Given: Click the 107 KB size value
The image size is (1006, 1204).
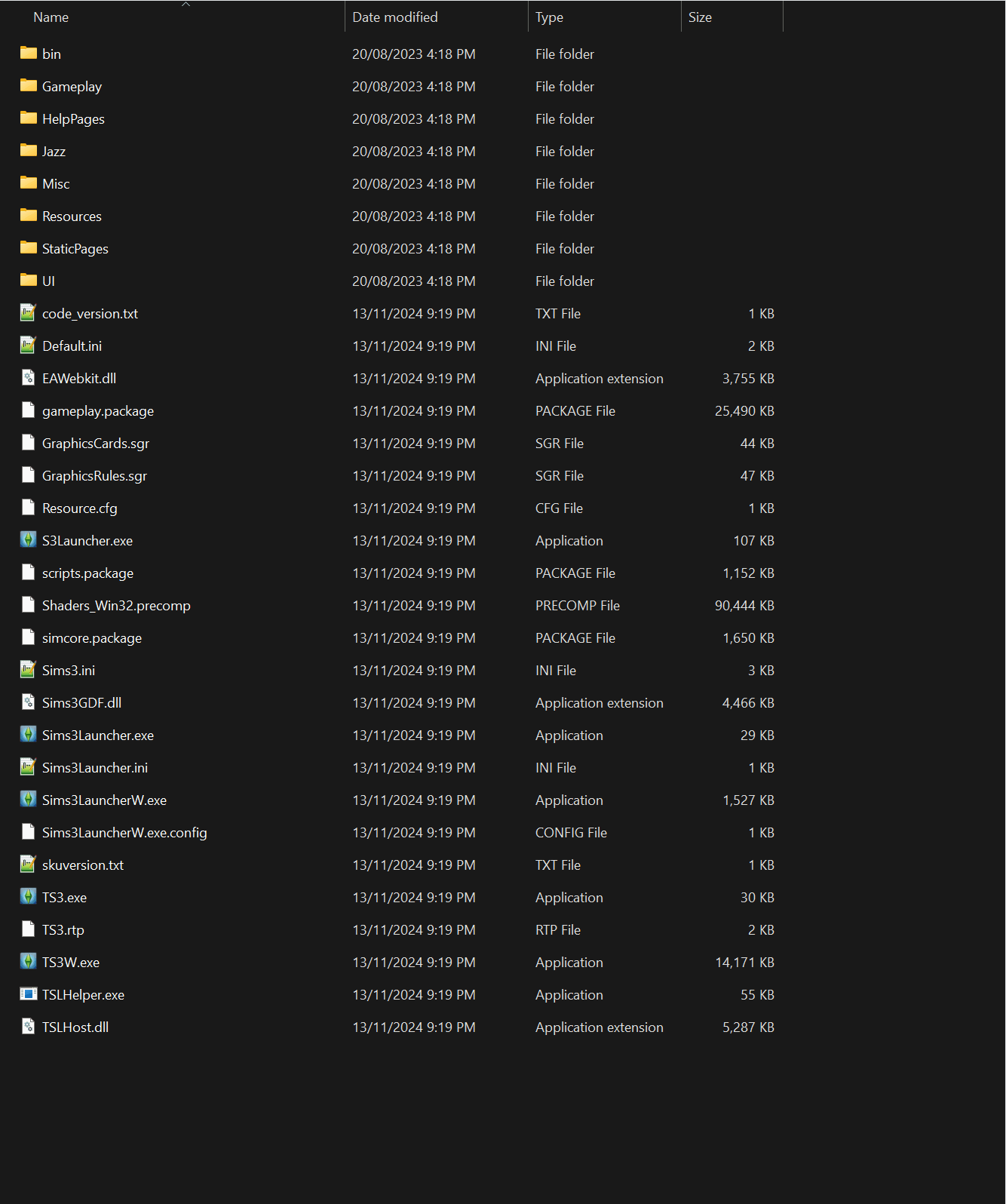Looking at the screenshot, I should tap(754, 540).
